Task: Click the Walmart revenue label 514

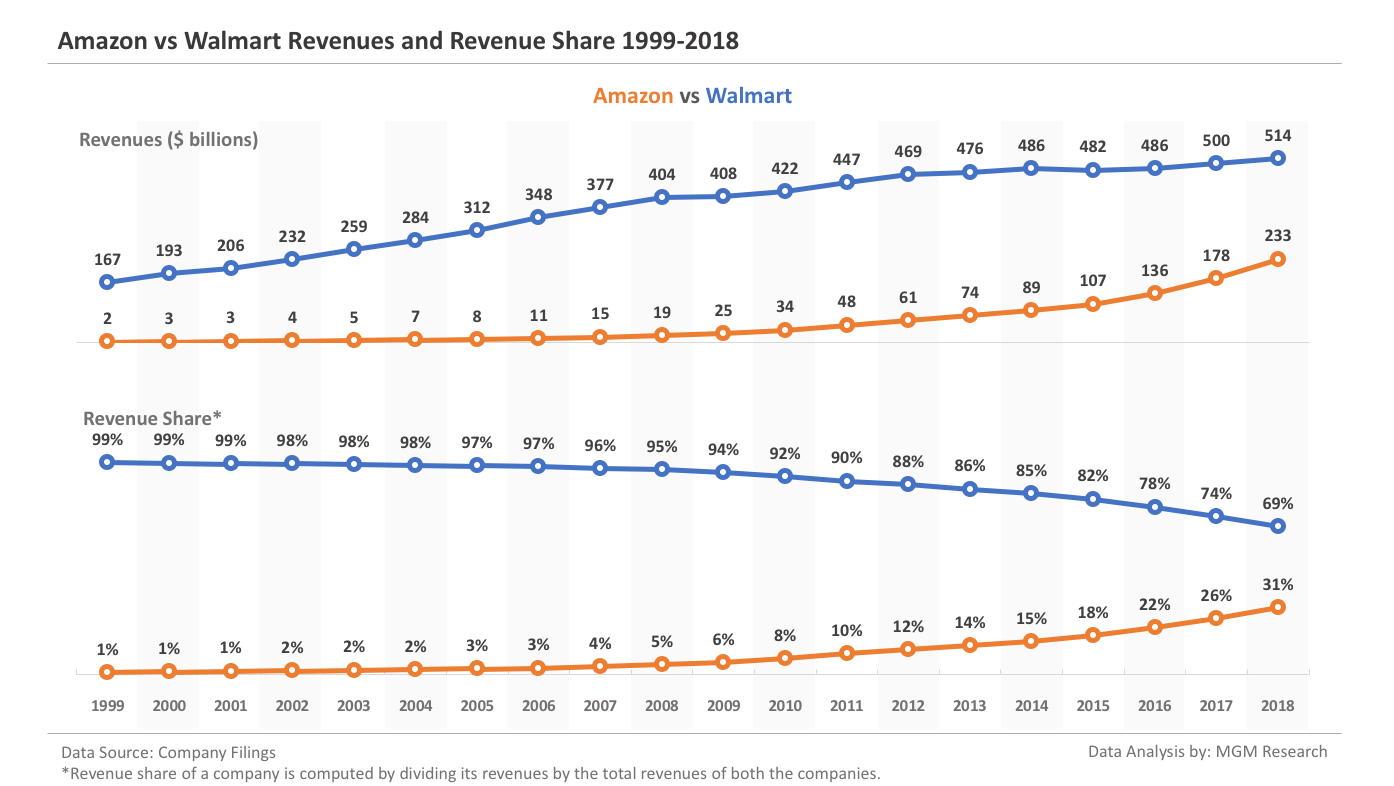Action: (1278, 135)
